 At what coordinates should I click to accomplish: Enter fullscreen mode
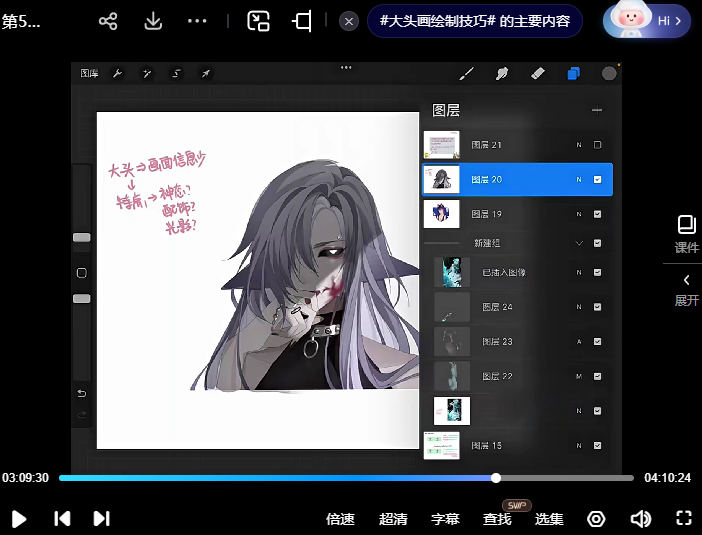click(x=684, y=518)
